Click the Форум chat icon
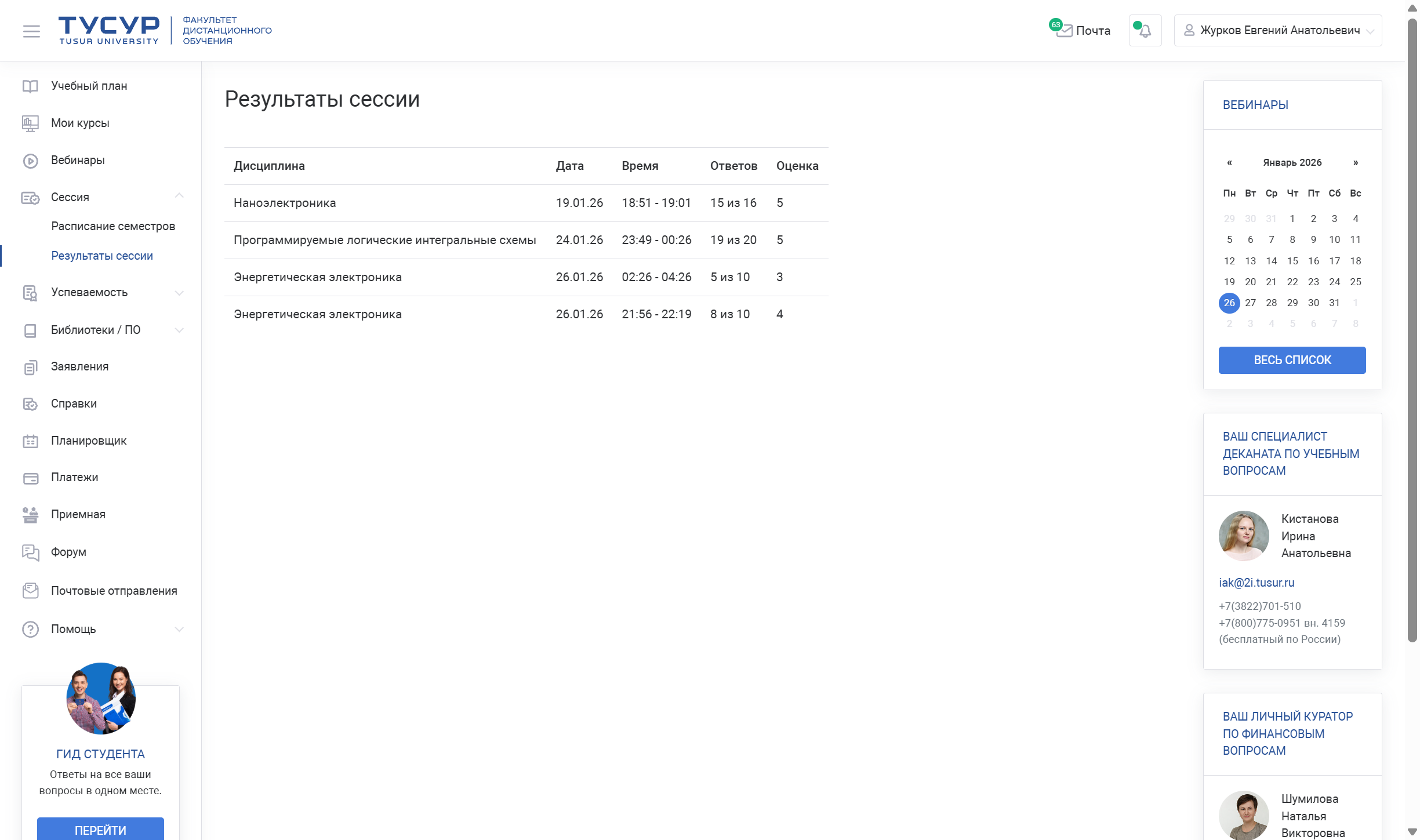The image size is (1420, 840). click(30, 552)
